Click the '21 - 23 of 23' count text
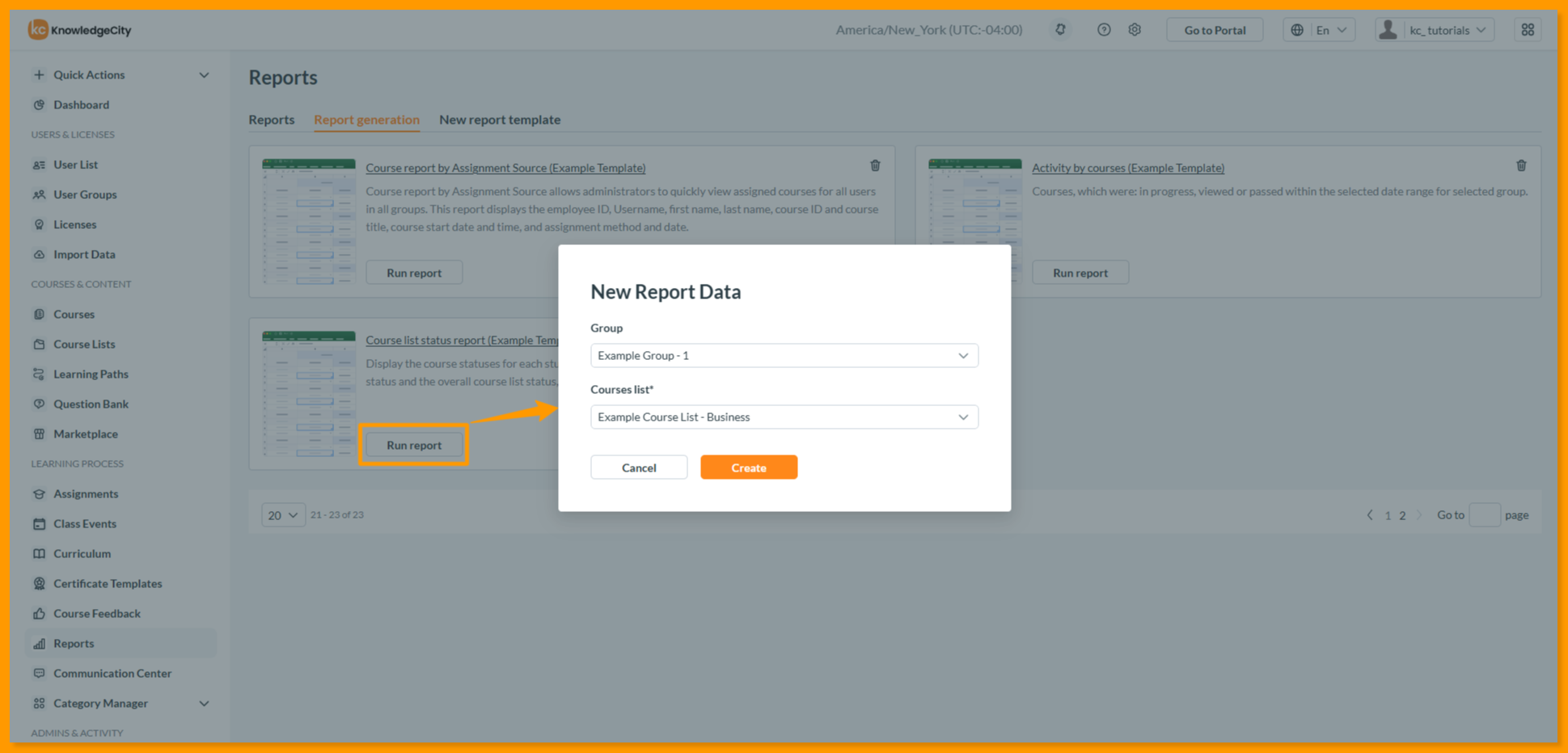This screenshot has width=1568, height=753. 337,515
